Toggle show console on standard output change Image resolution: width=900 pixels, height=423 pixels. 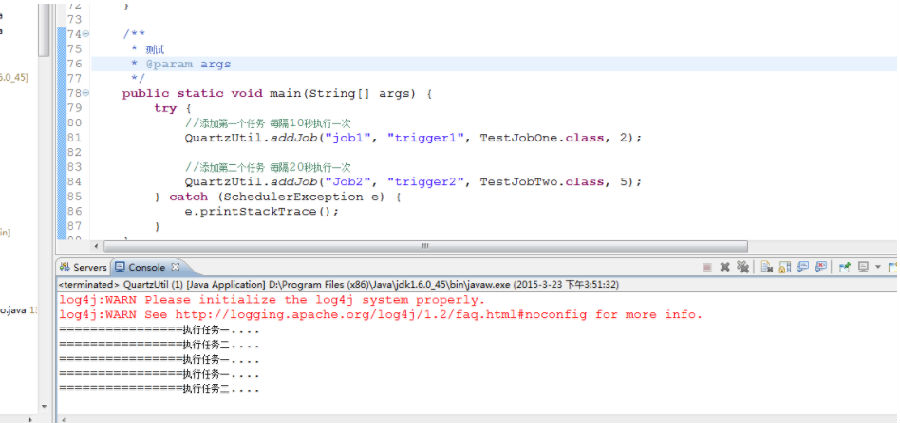coord(803,266)
